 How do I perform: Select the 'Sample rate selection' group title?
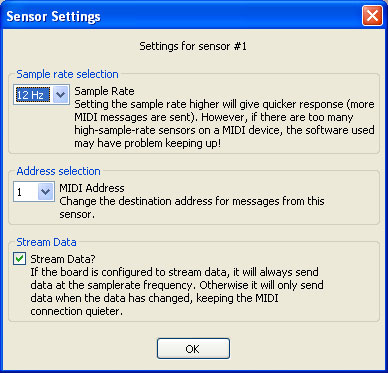point(67,74)
